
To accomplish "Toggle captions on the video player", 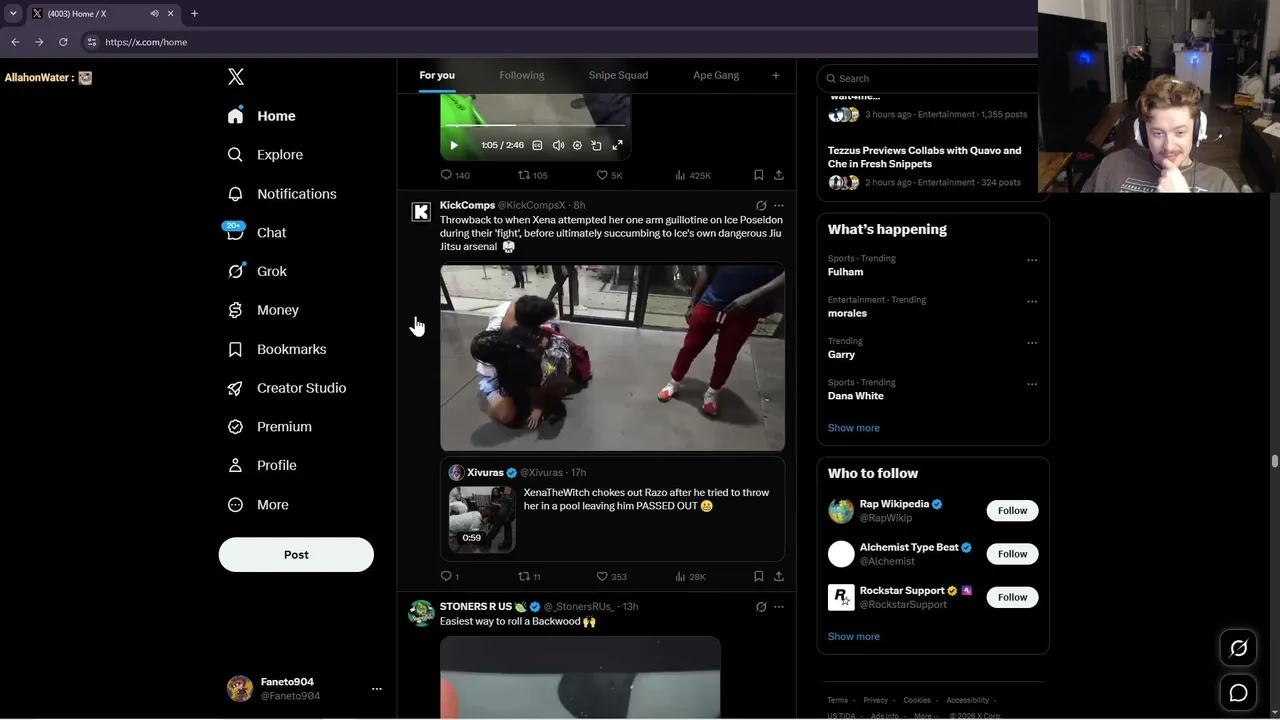I will coord(537,146).
